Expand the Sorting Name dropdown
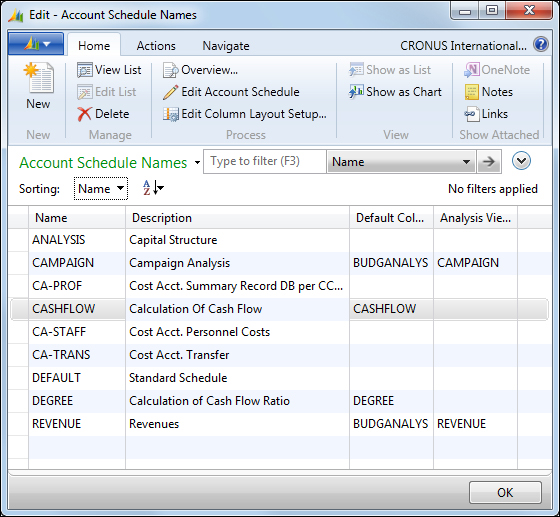This screenshot has width=560, height=517. pyautogui.click(x=101, y=189)
